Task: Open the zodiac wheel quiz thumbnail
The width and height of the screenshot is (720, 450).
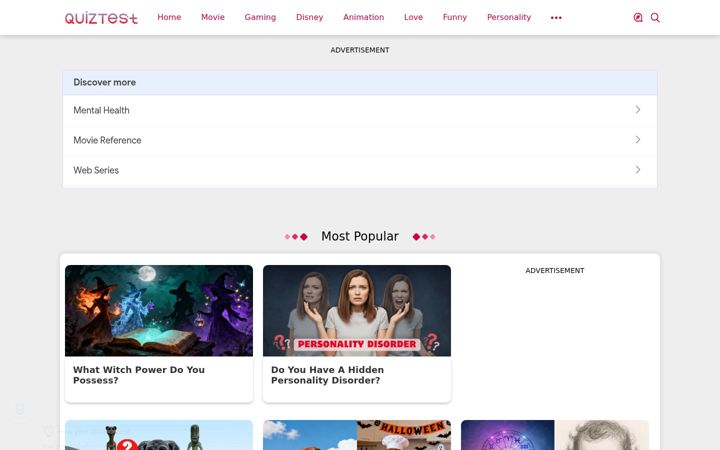Action: [555, 435]
